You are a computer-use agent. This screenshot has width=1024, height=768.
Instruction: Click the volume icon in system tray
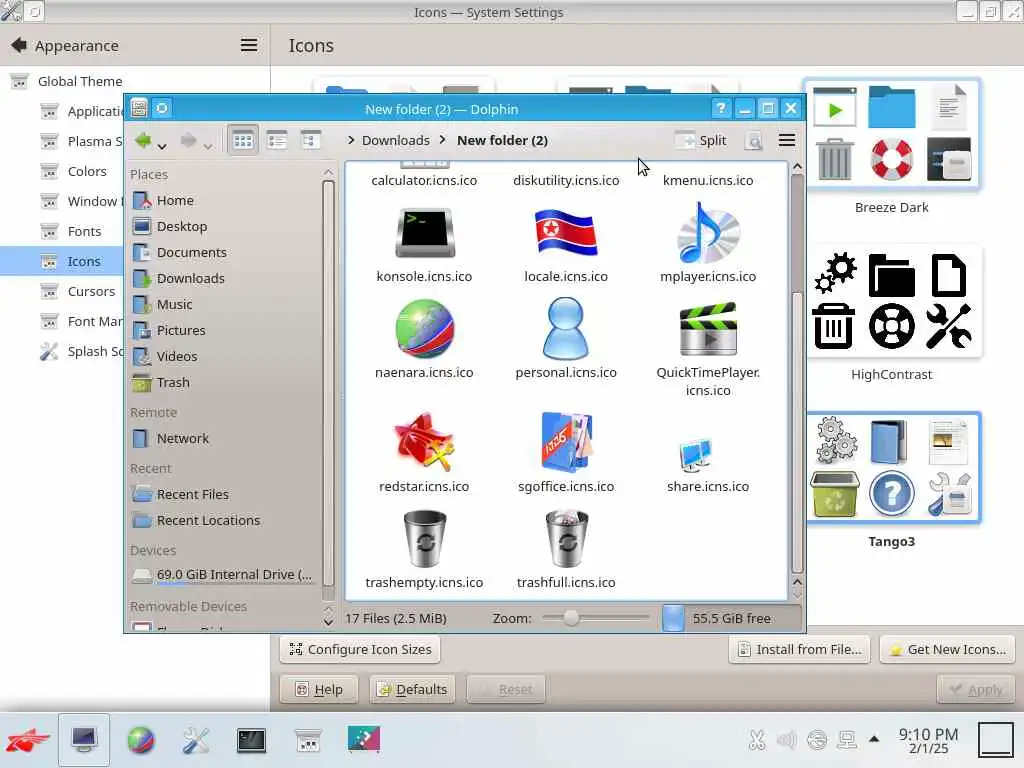pyautogui.click(x=786, y=740)
